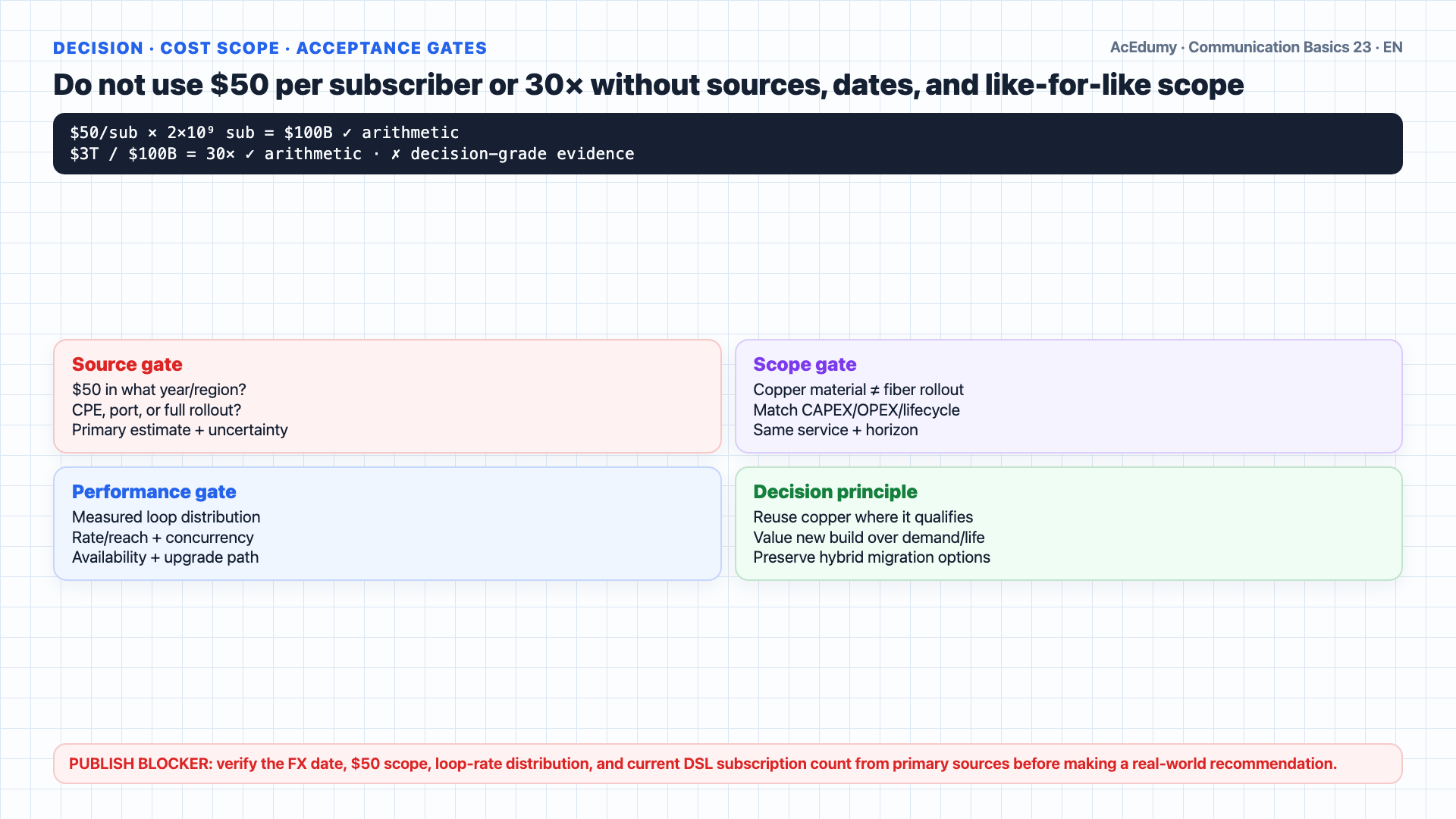
Task: Click 'Reuse copper where it qualifies' line
Action: [x=863, y=517]
